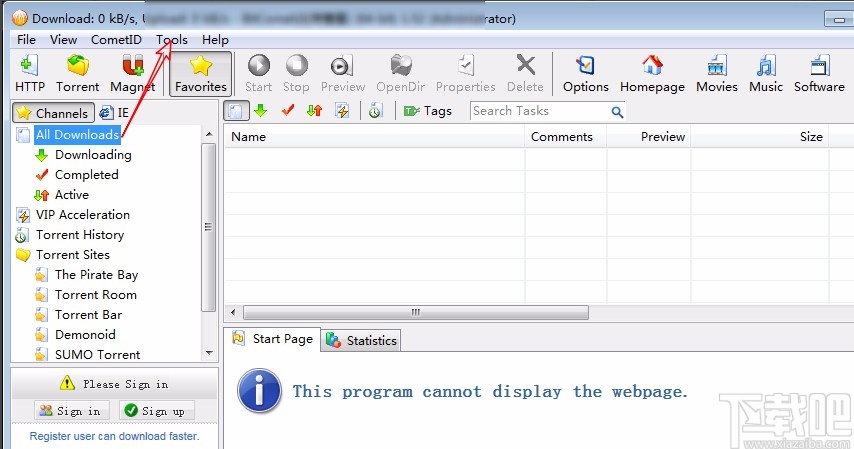Click the Stop task button
Screen dimensions: 854x449
pos(296,73)
